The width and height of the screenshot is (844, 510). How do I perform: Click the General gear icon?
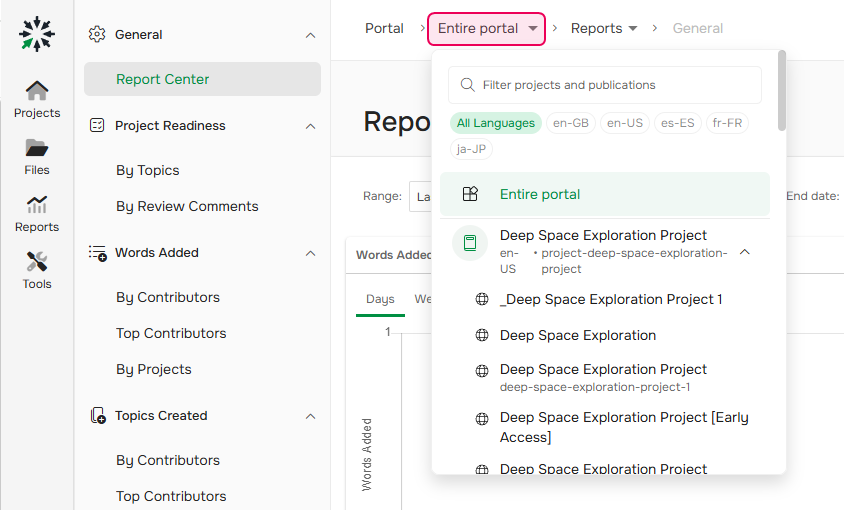[97, 34]
